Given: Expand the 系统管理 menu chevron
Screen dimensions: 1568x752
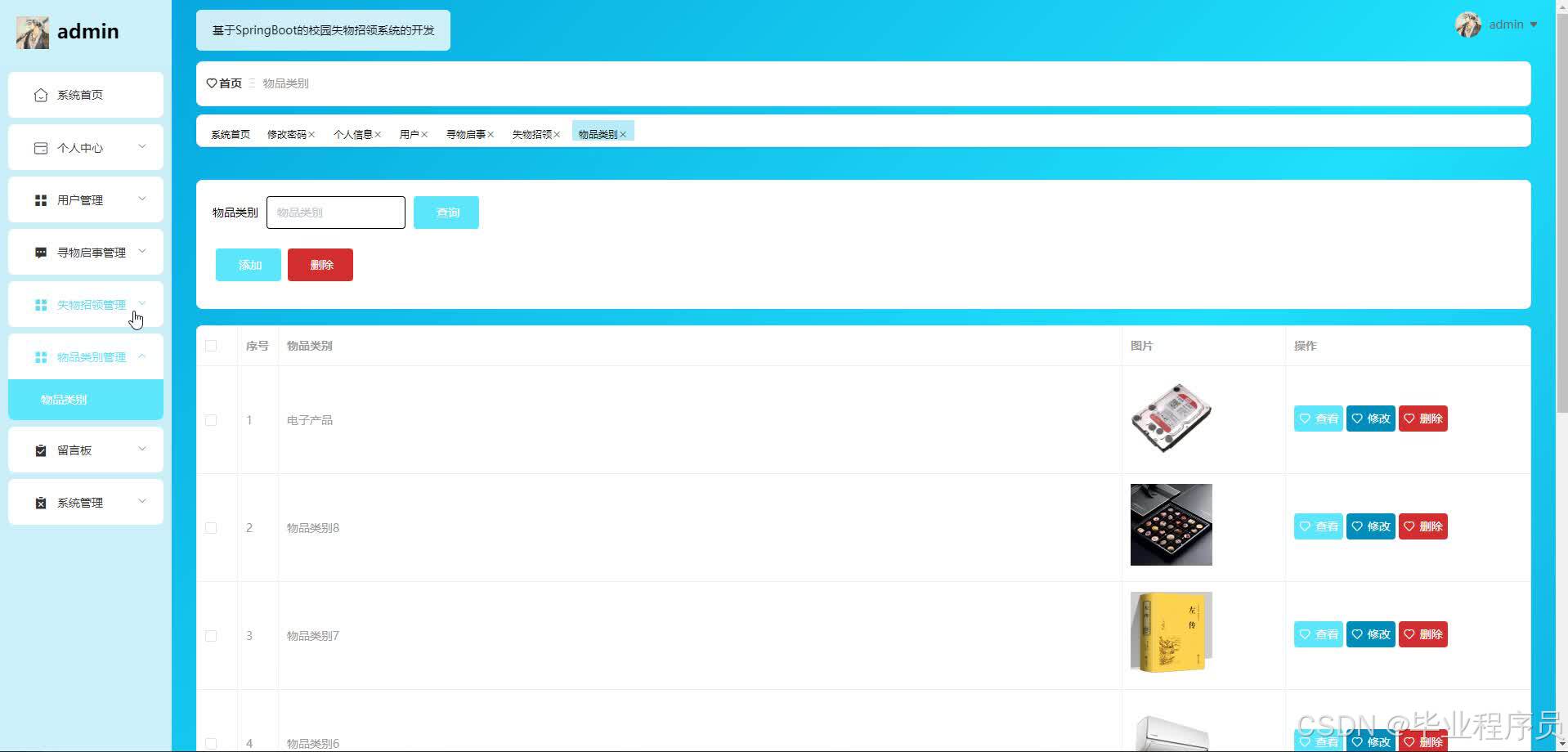Looking at the screenshot, I should click(x=142, y=502).
